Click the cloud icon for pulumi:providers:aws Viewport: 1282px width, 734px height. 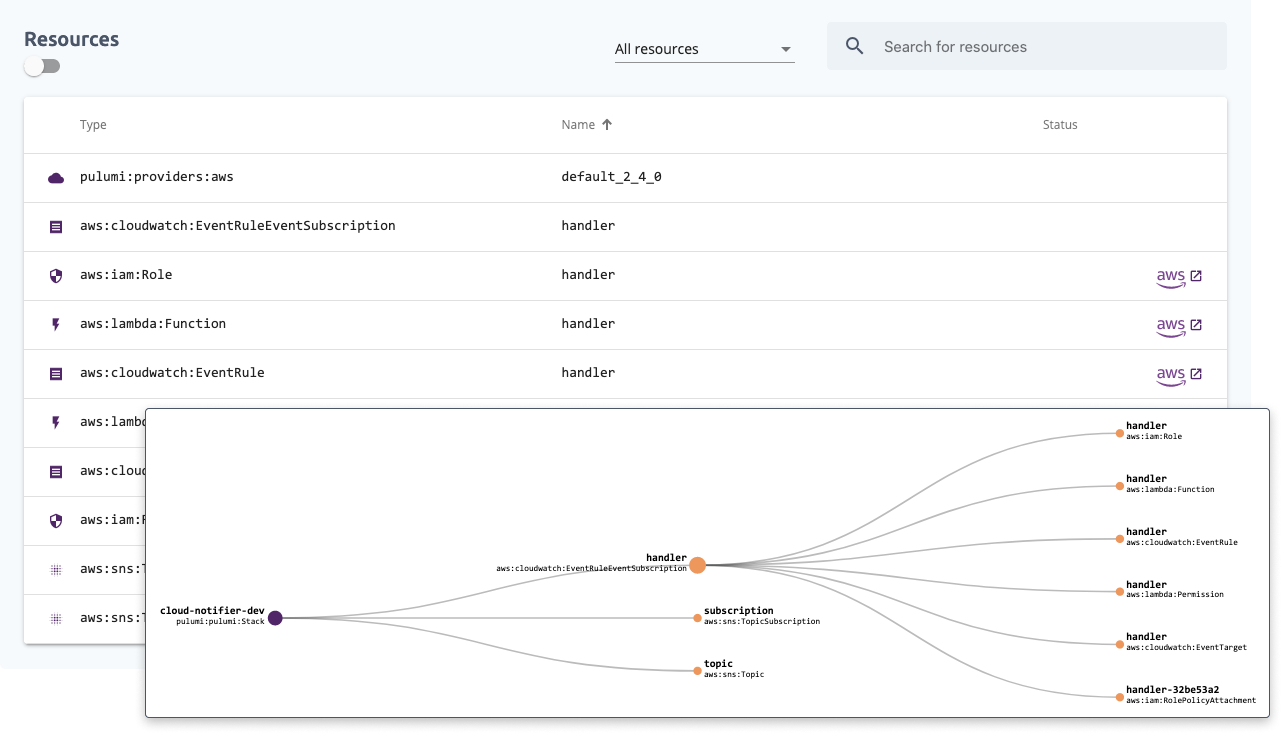[56, 178]
